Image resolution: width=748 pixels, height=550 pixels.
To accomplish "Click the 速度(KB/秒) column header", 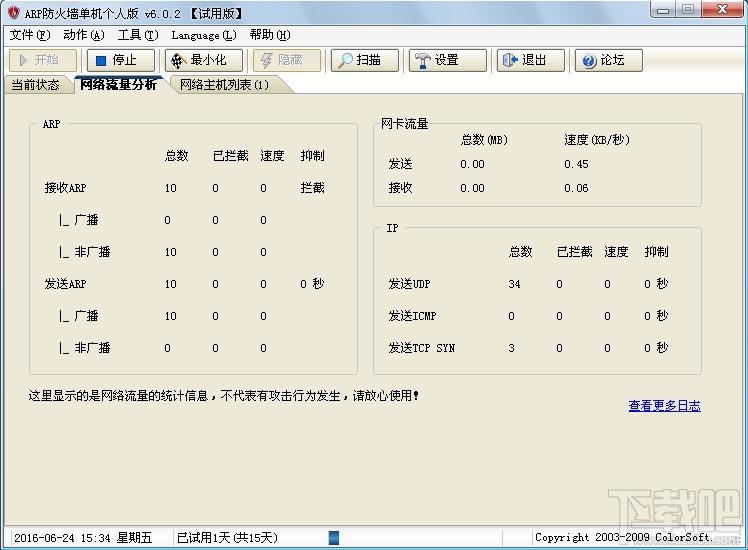I will [597, 140].
